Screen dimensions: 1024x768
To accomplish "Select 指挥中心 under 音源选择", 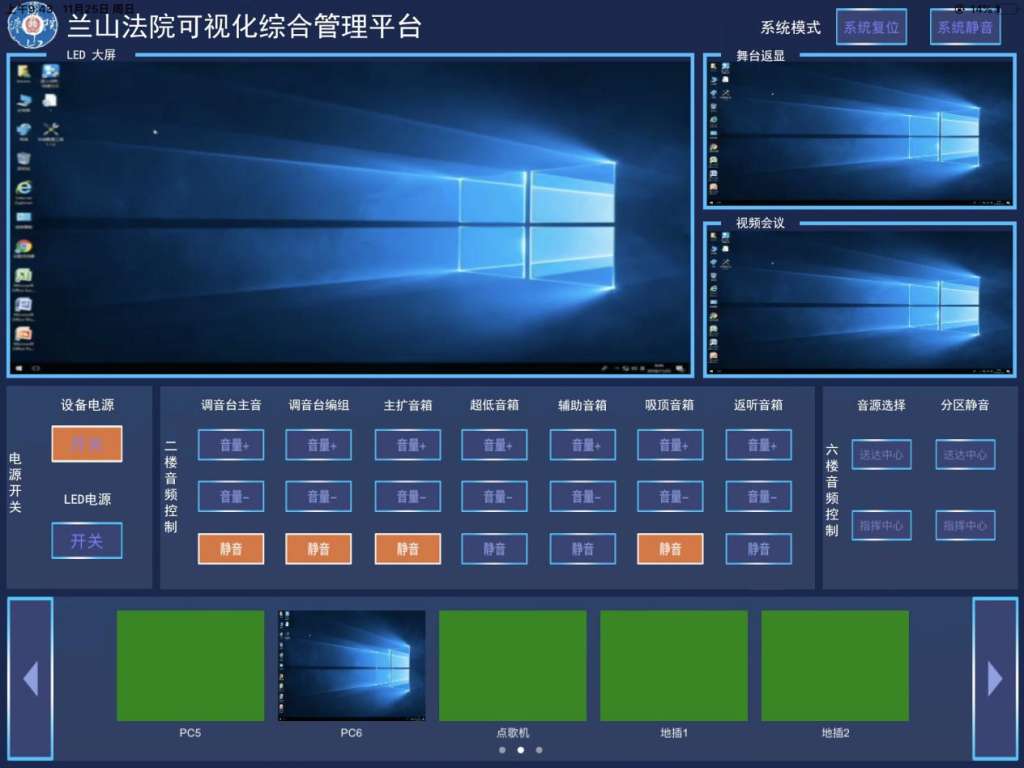I will click(882, 525).
